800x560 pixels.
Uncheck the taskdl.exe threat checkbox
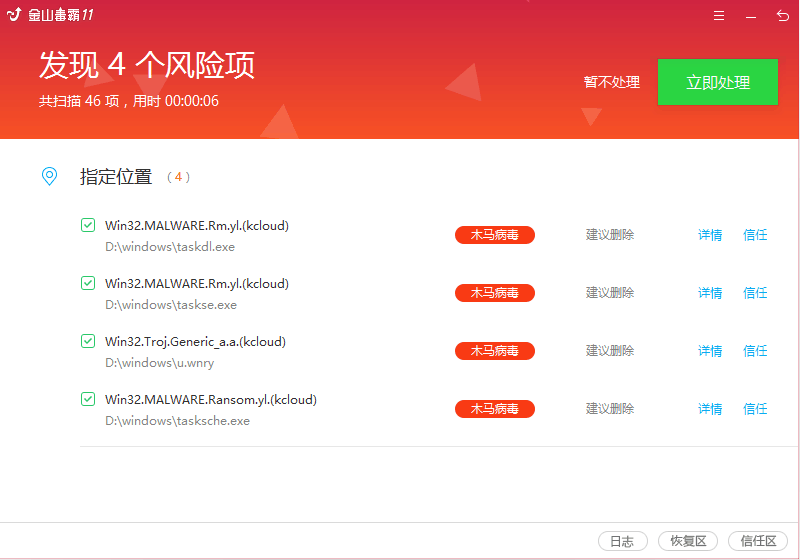coord(88,225)
